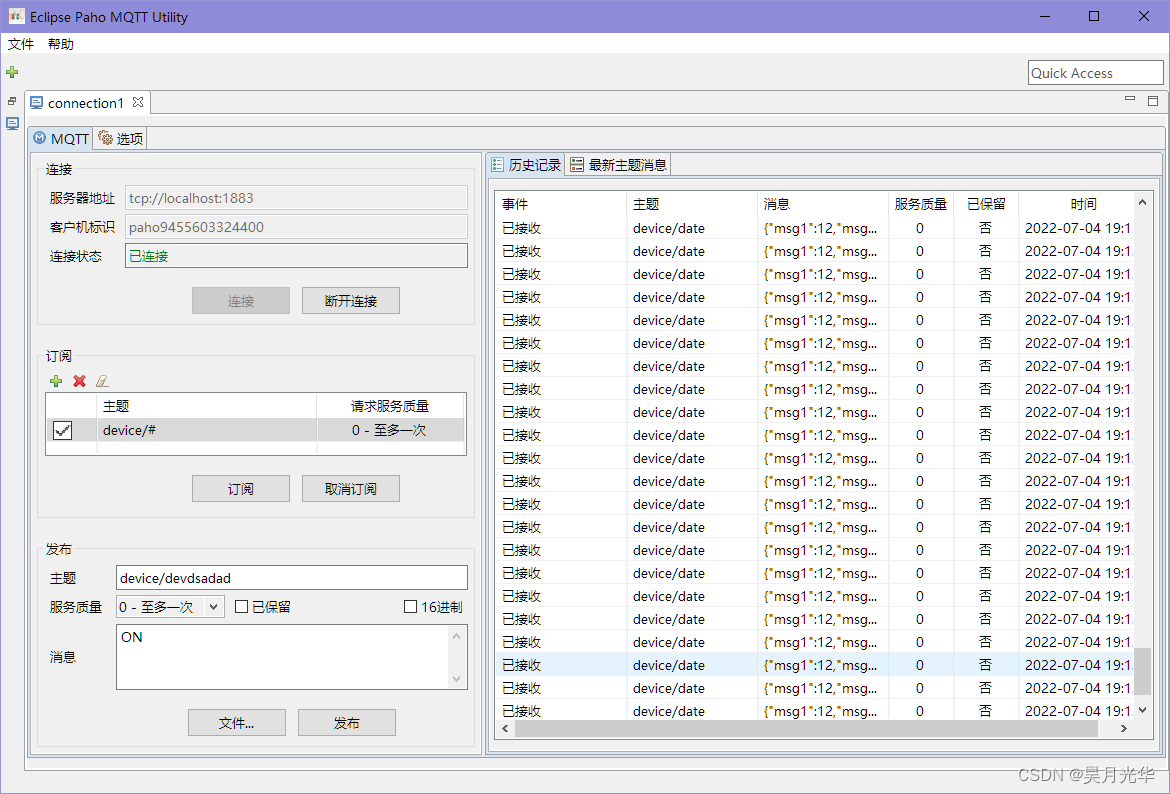Click the 消息 column header
The height and width of the screenshot is (794, 1170).
[823, 204]
